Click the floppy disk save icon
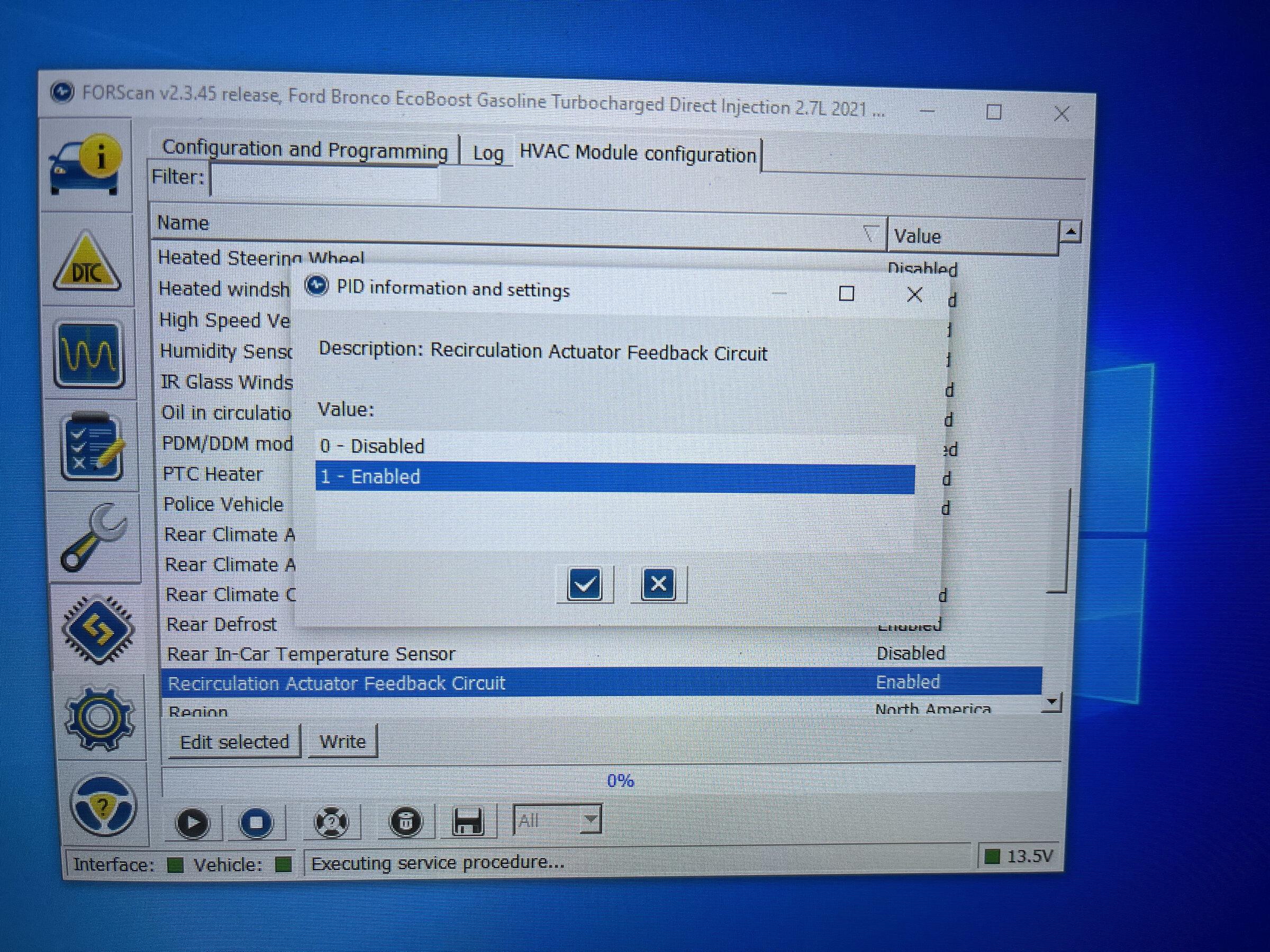This screenshot has width=1270, height=952. [x=467, y=822]
